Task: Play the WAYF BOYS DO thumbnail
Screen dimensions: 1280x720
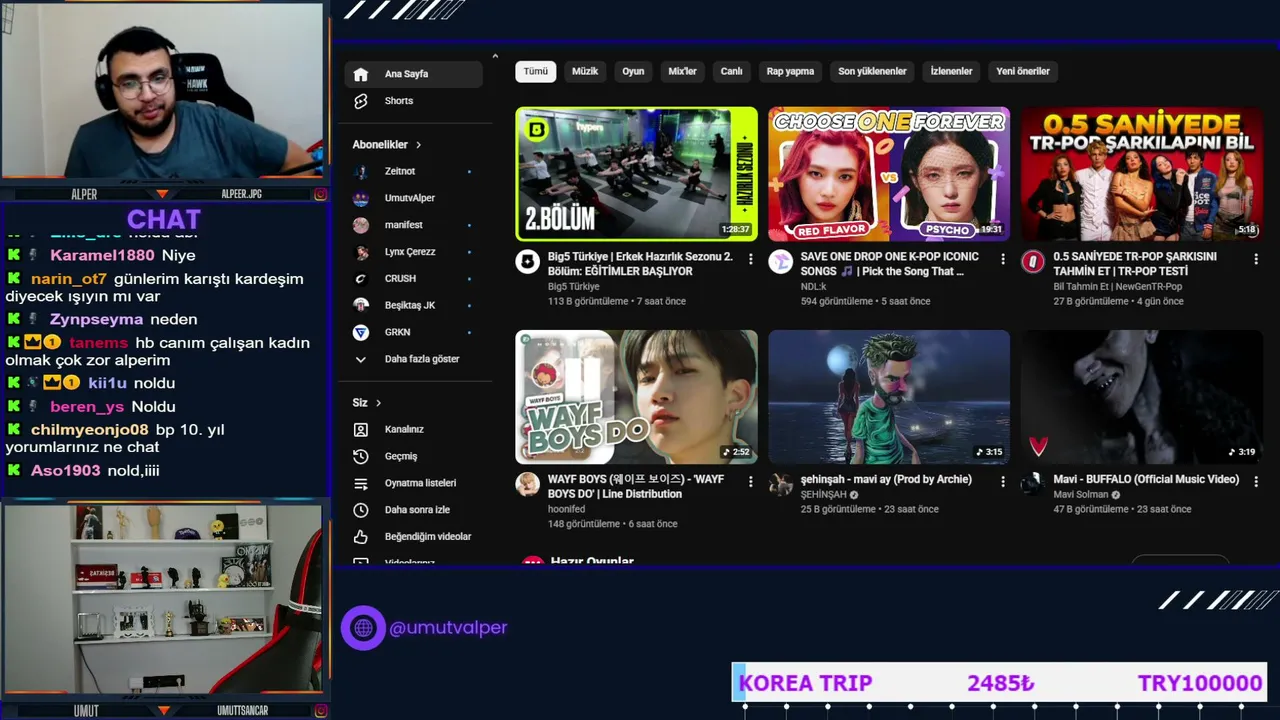Action: [636, 397]
